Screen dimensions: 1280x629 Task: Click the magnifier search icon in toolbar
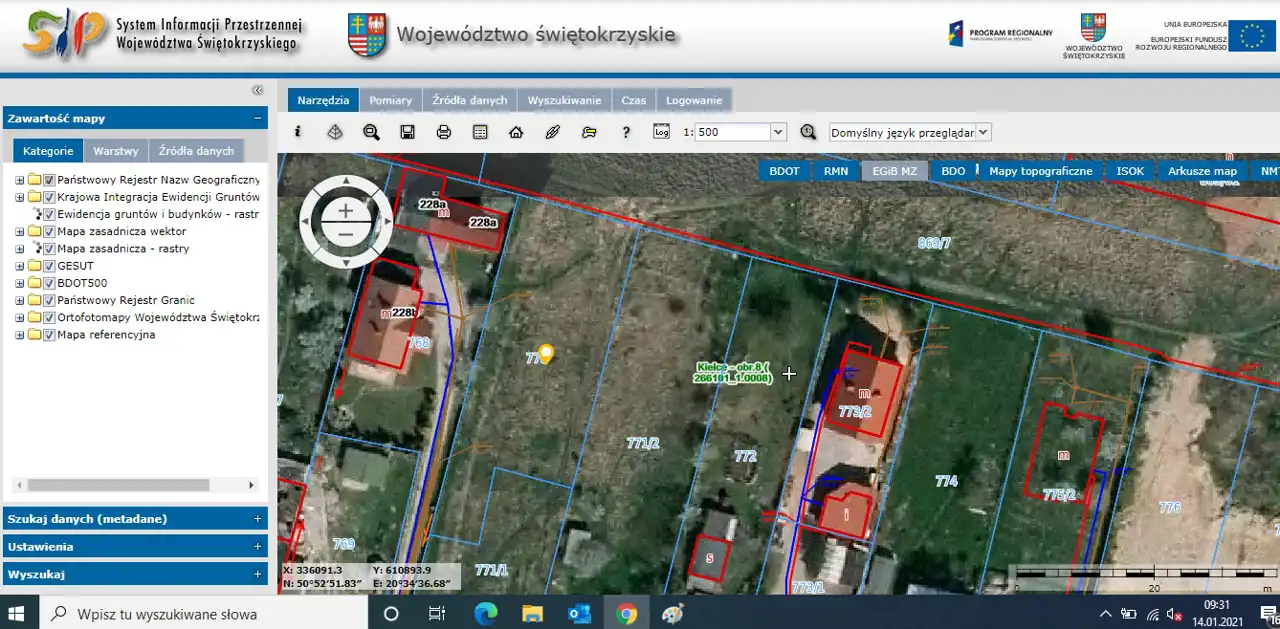(371, 132)
